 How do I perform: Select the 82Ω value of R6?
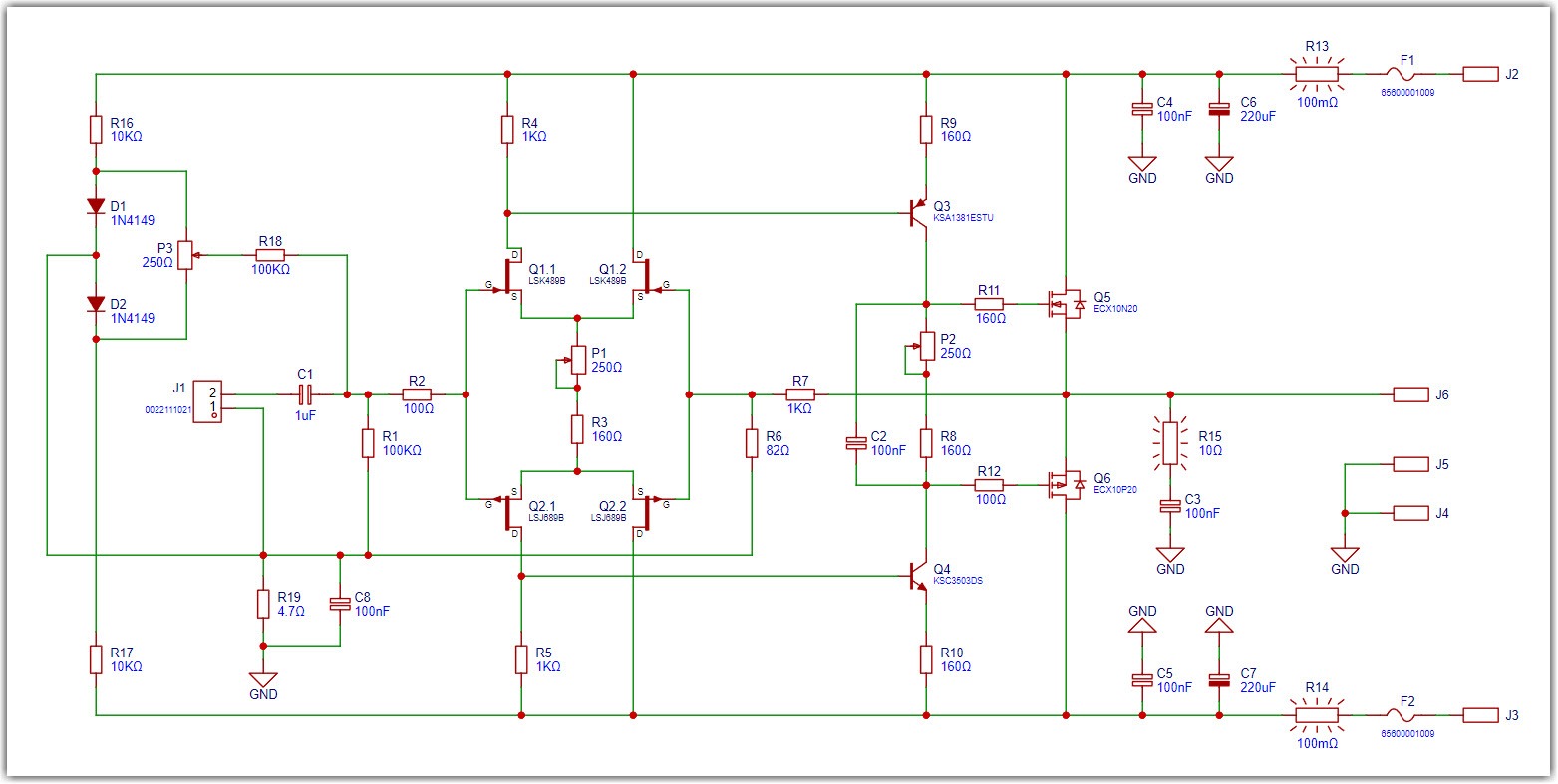[779, 450]
